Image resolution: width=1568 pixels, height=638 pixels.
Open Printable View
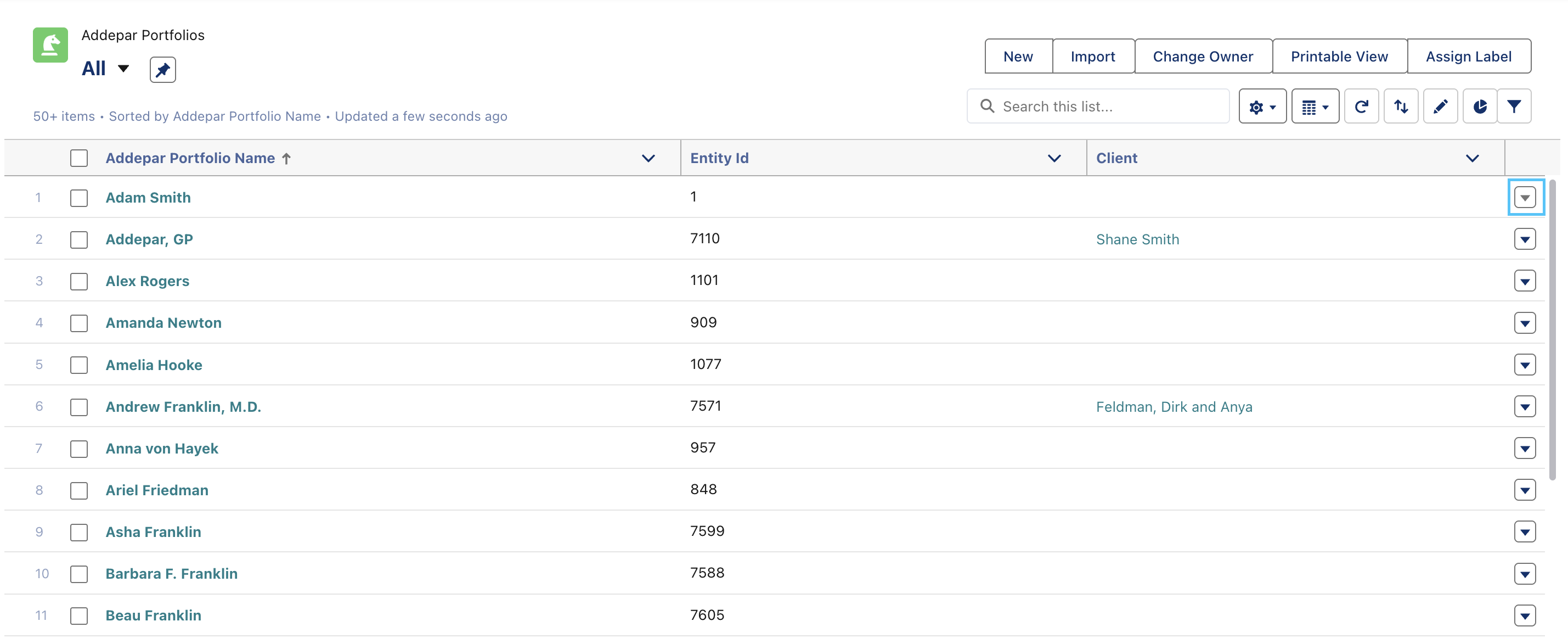pos(1339,57)
